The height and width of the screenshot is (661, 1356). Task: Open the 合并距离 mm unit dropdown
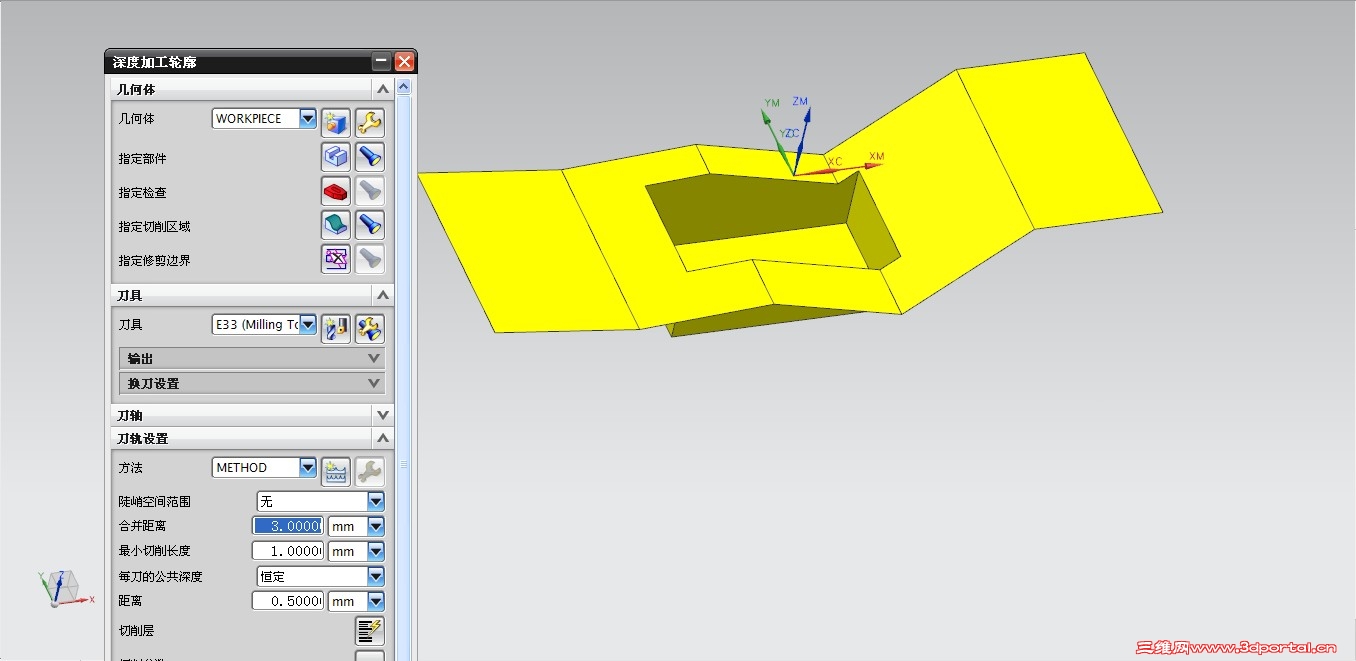point(376,526)
